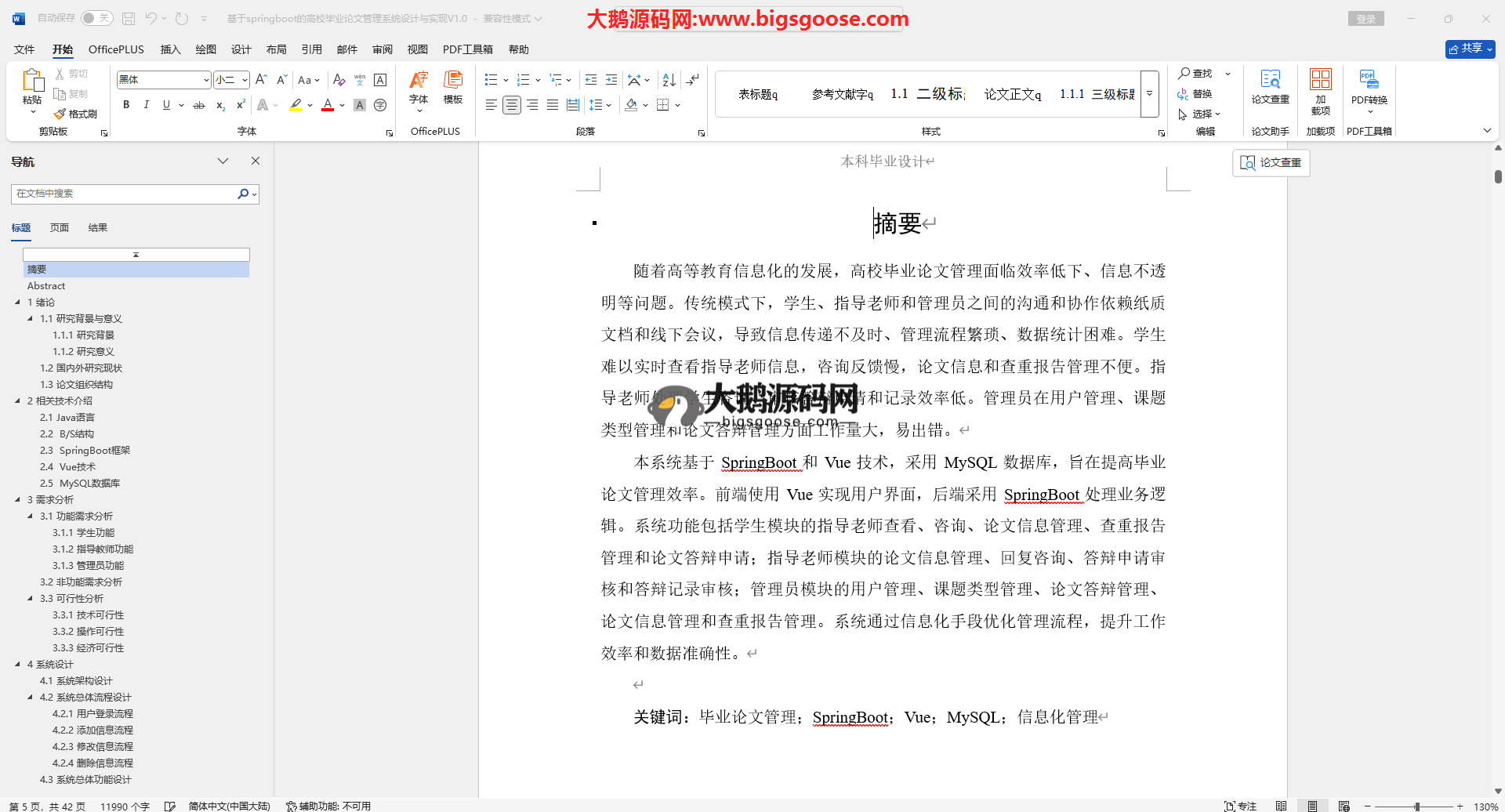
Task: Click the zoom slider in the status bar
Action: pyautogui.click(x=1416, y=806)
